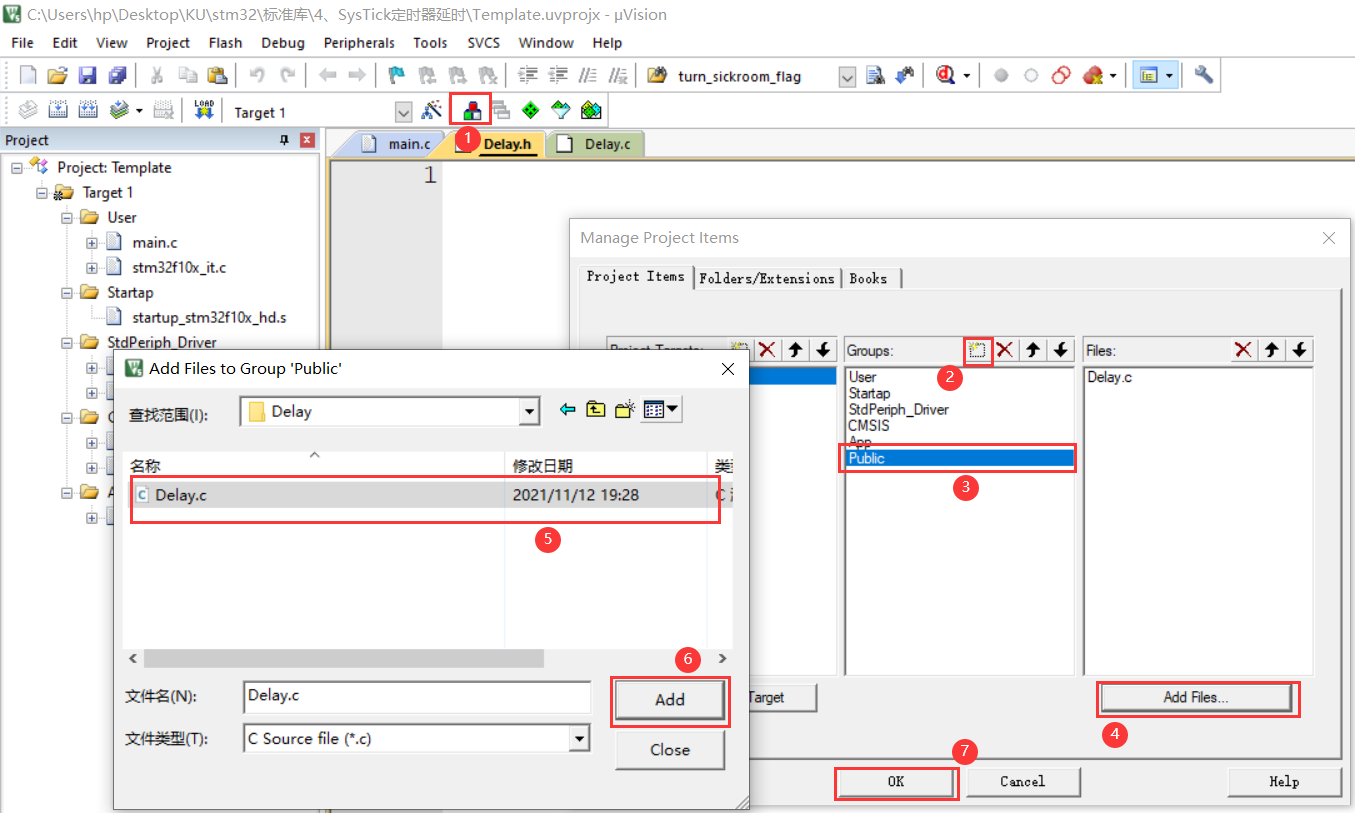Open the Folders/Extensions dialog tab

767,278
